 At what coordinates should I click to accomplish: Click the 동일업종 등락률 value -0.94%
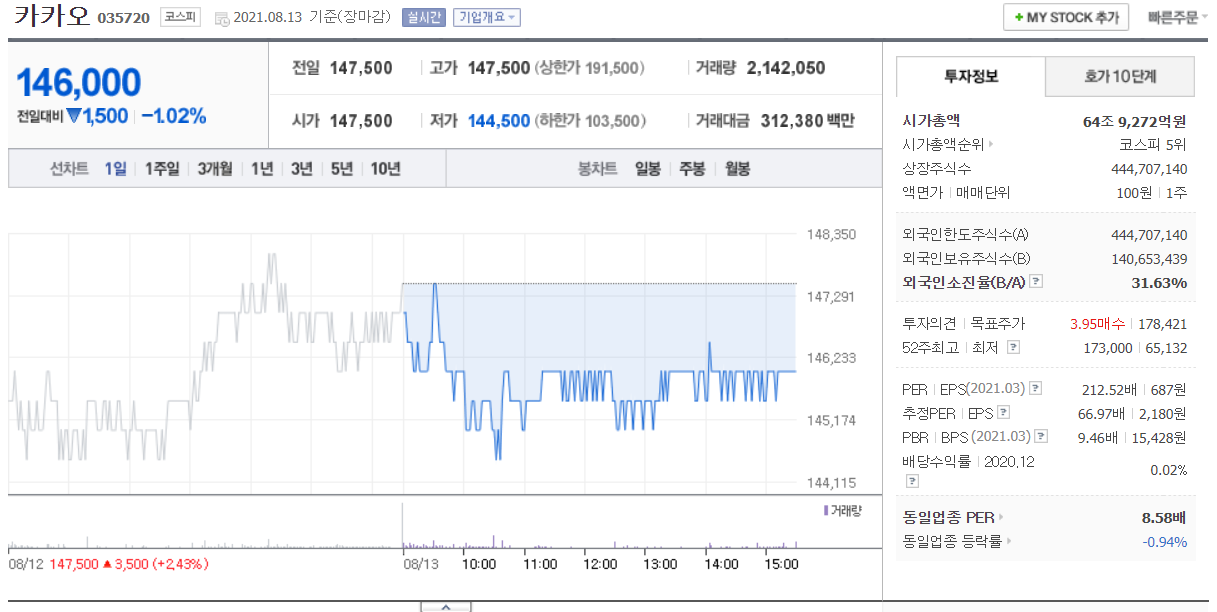pyautogui.click(x=1164, y=542)
